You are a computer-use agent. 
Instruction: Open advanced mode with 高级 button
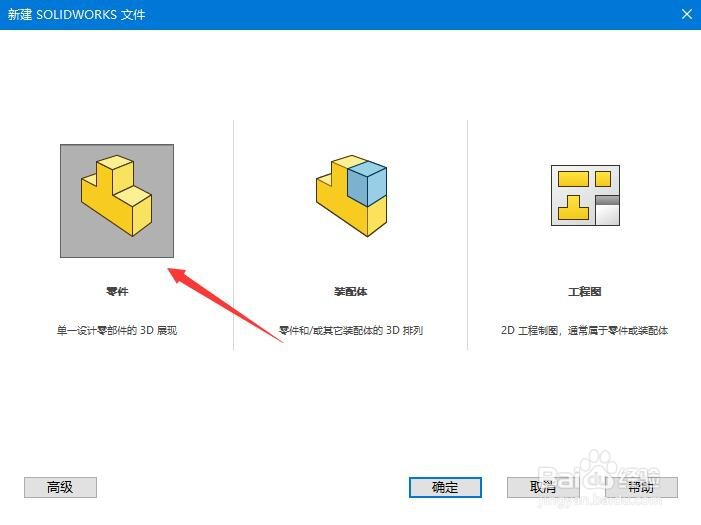(60, 487)
